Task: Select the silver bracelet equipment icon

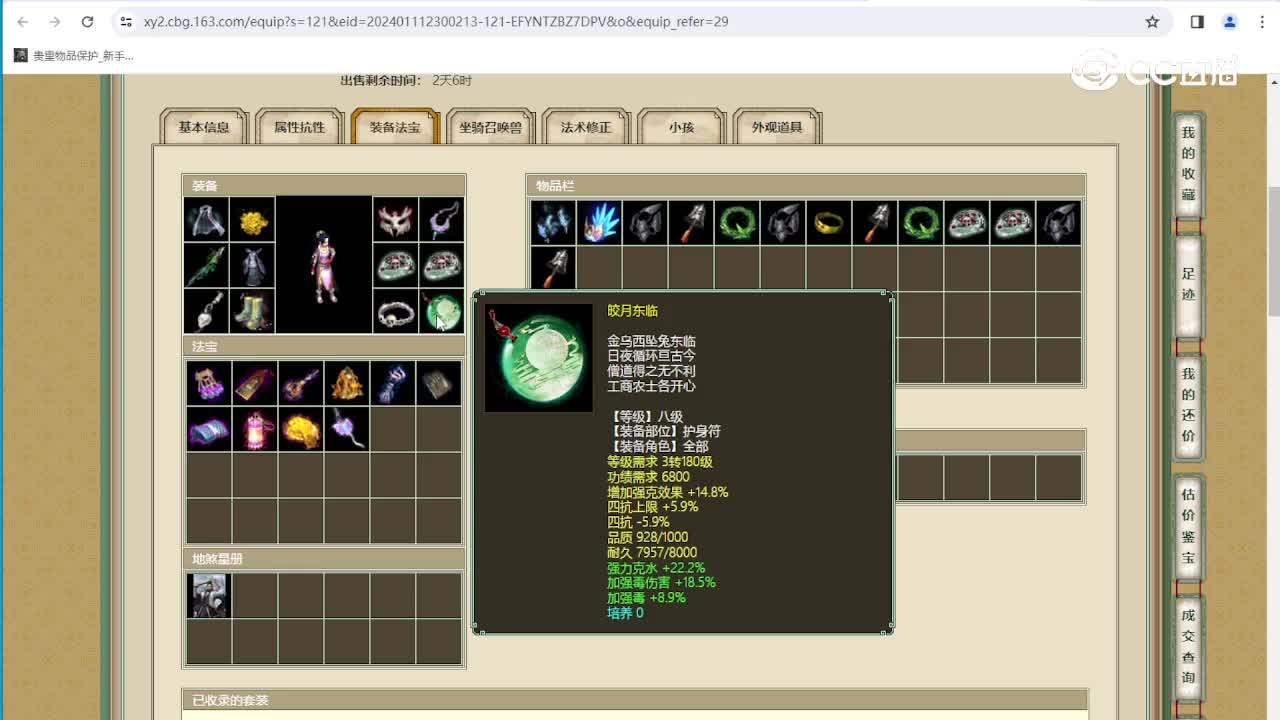Action: [395, 311]
